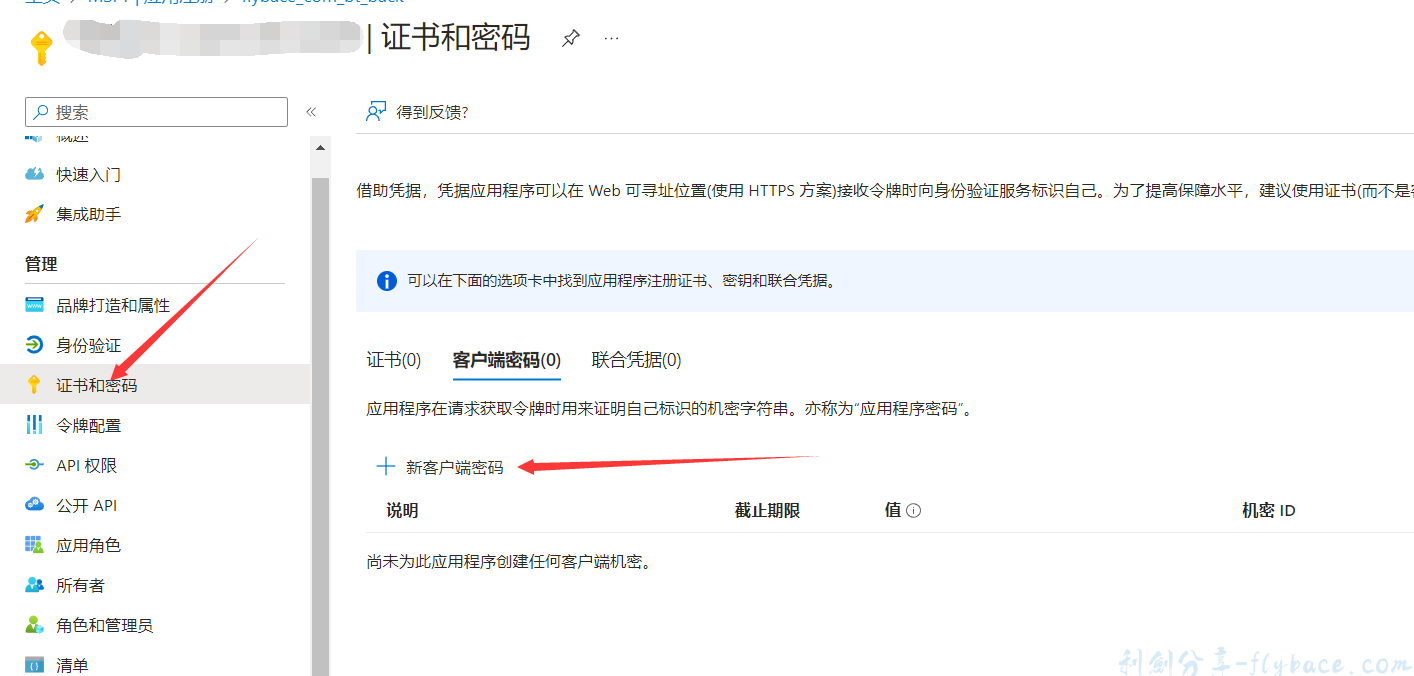The width and height of the screenshot is (1414, 676).
Task: Click the 集成助手 rocket icon
Action: 35,214
